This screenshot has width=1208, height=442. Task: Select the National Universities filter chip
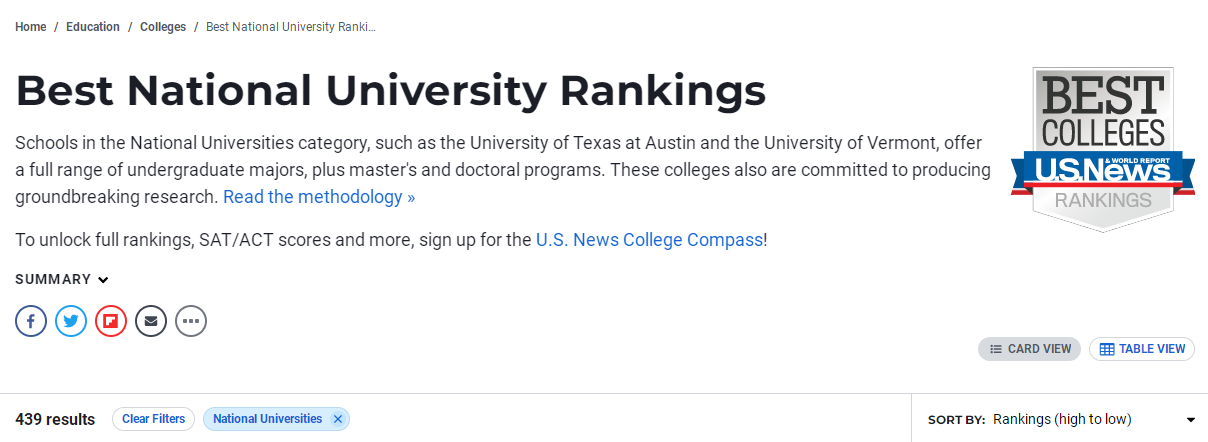[267, 419]
